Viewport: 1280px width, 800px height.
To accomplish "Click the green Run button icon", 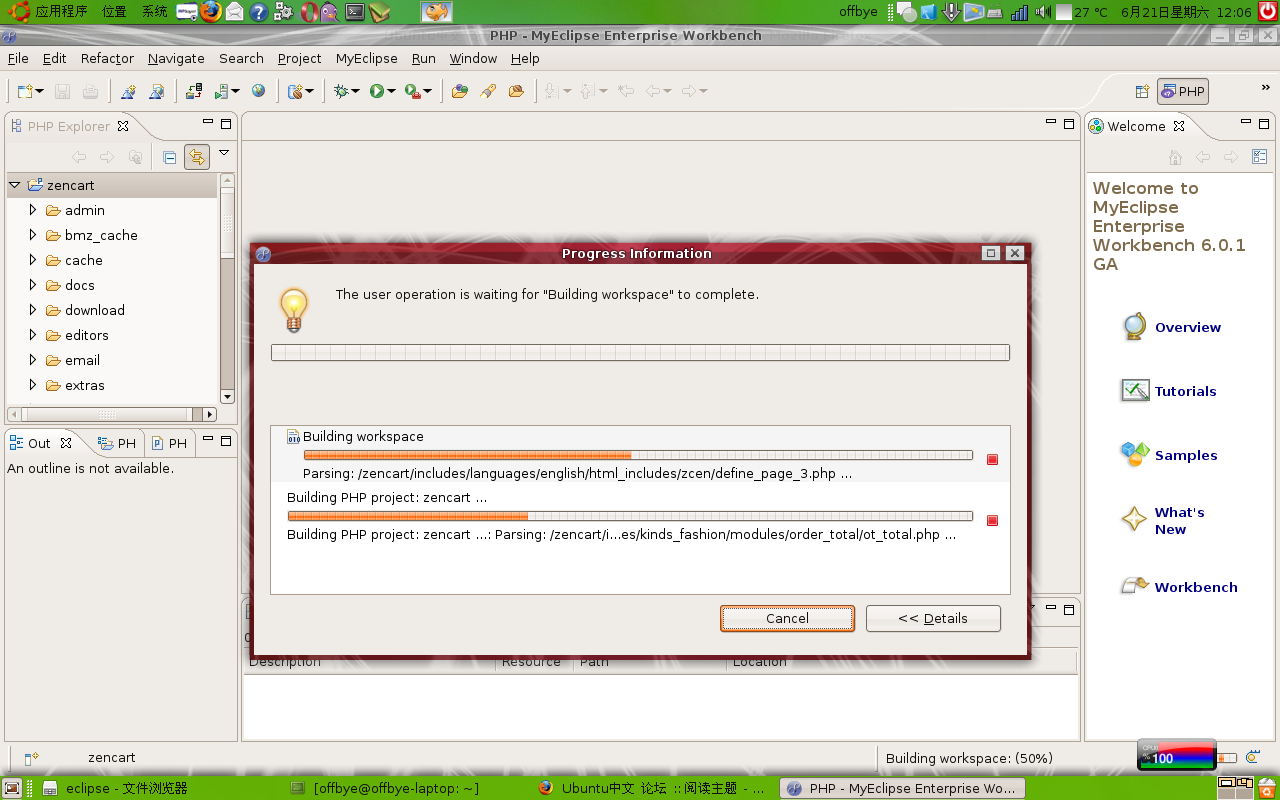I will tap(377, 91).
